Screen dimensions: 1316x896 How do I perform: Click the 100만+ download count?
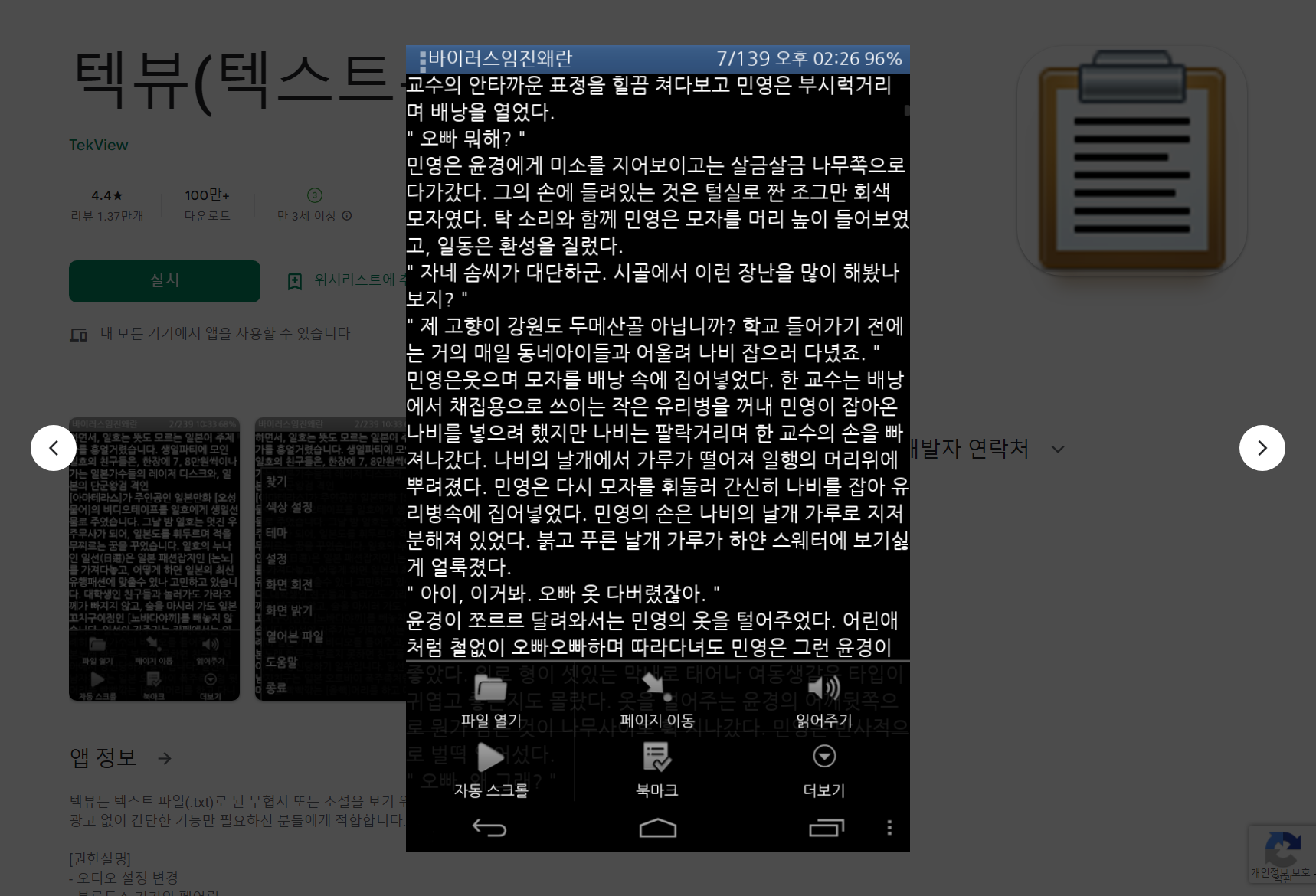coord(207,195)
